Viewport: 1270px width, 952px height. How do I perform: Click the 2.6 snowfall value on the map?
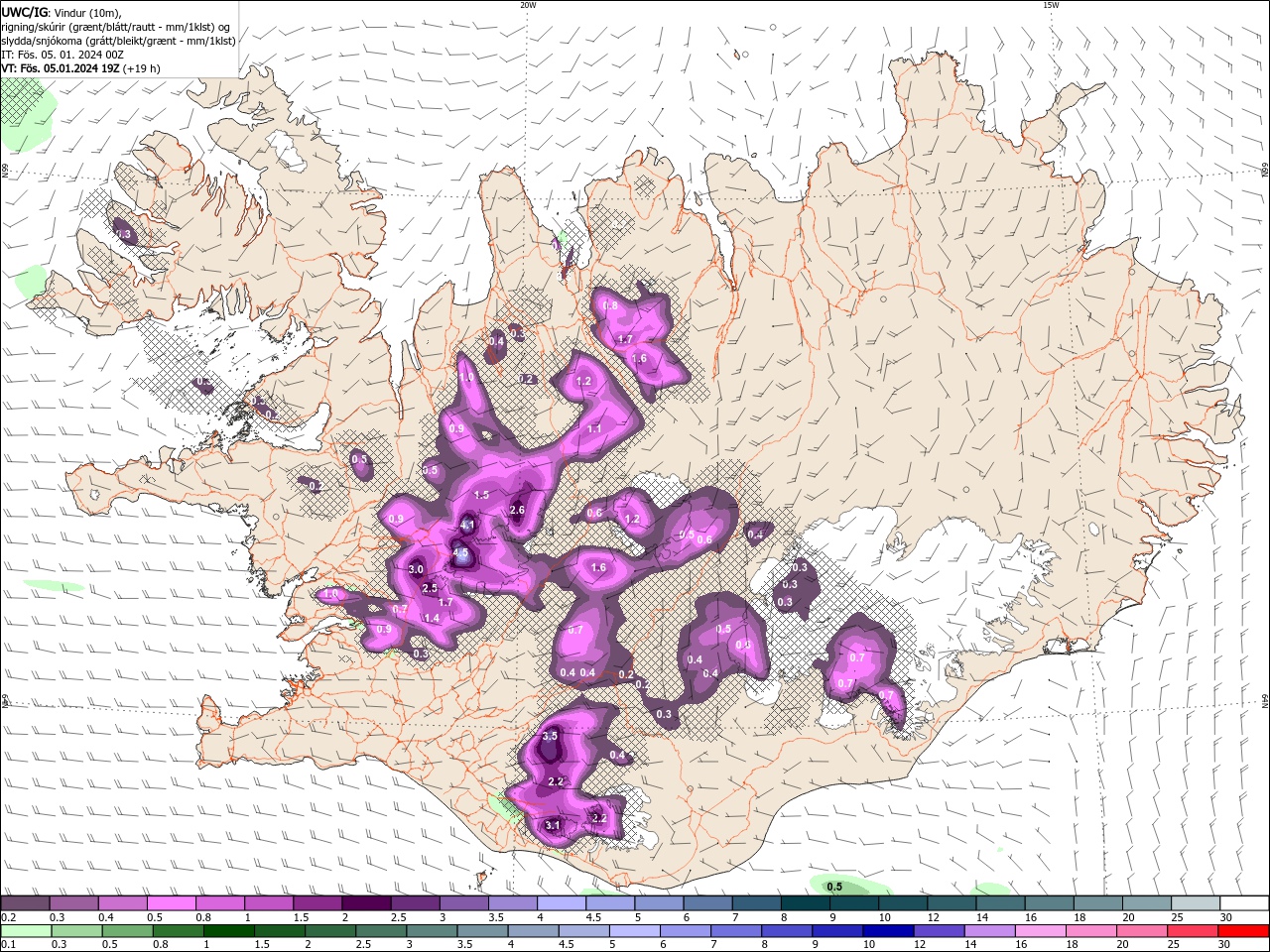point(517,511)
